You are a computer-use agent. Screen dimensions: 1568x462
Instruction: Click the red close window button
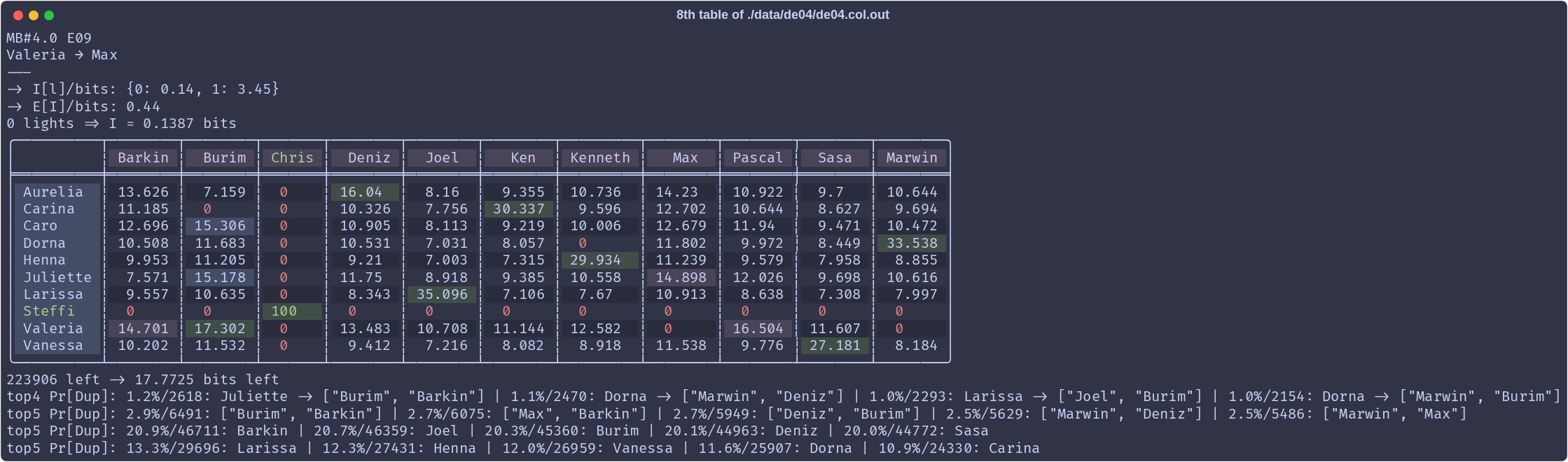coord(18,15)
